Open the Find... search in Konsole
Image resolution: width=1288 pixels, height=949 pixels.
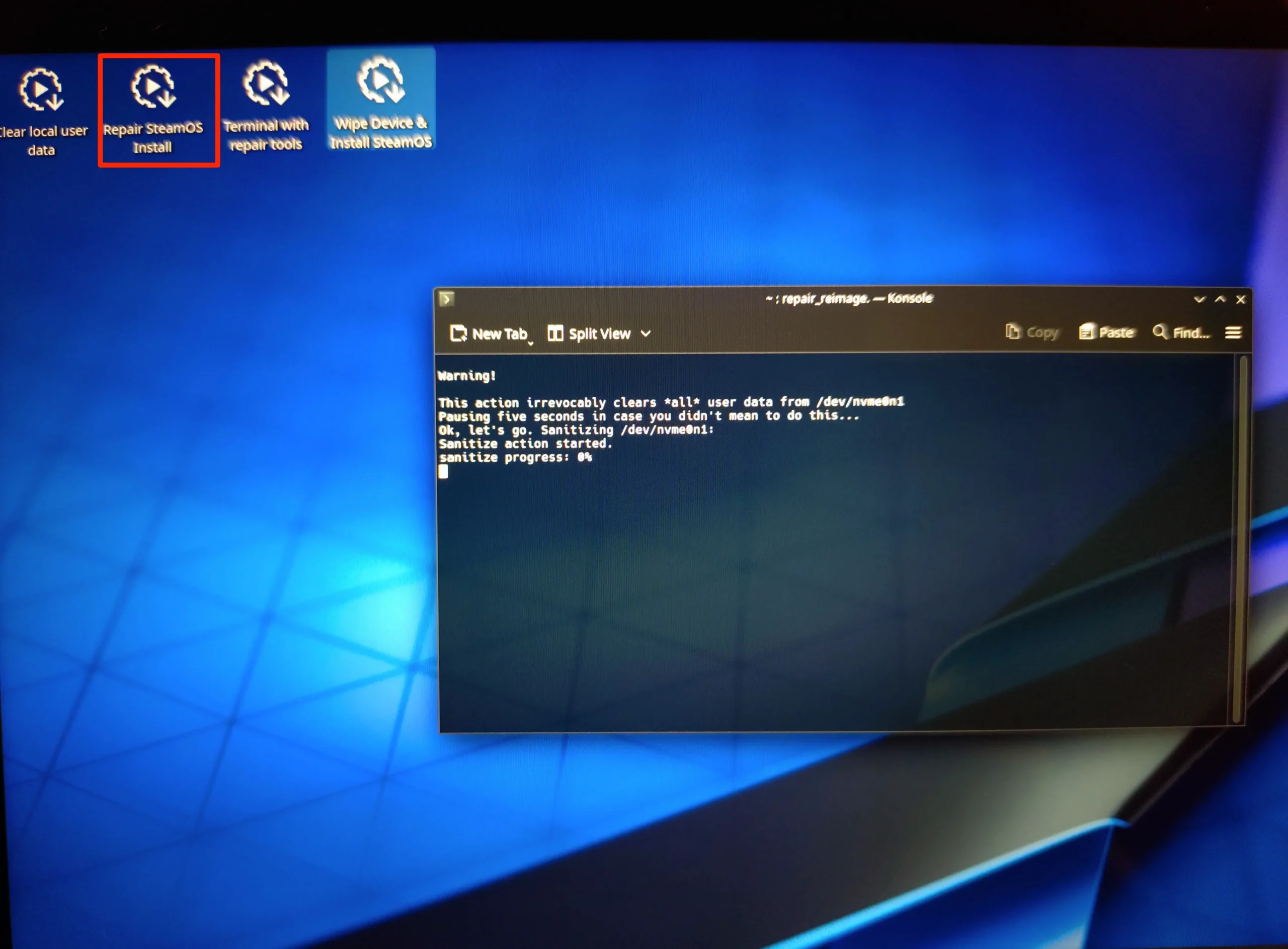[x=1181, y=332]
